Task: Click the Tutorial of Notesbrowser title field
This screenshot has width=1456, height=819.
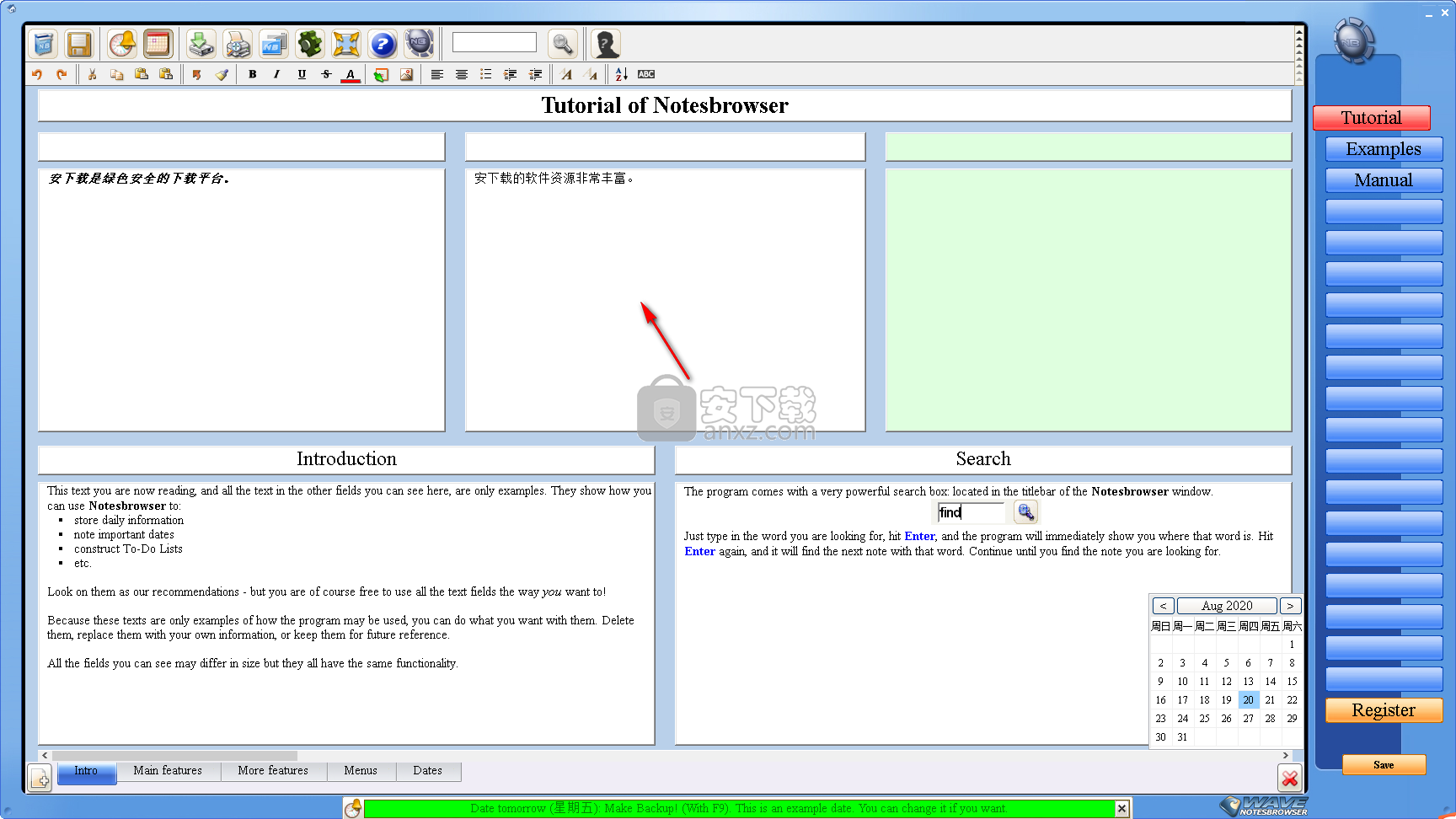Action: pos(665,105)
